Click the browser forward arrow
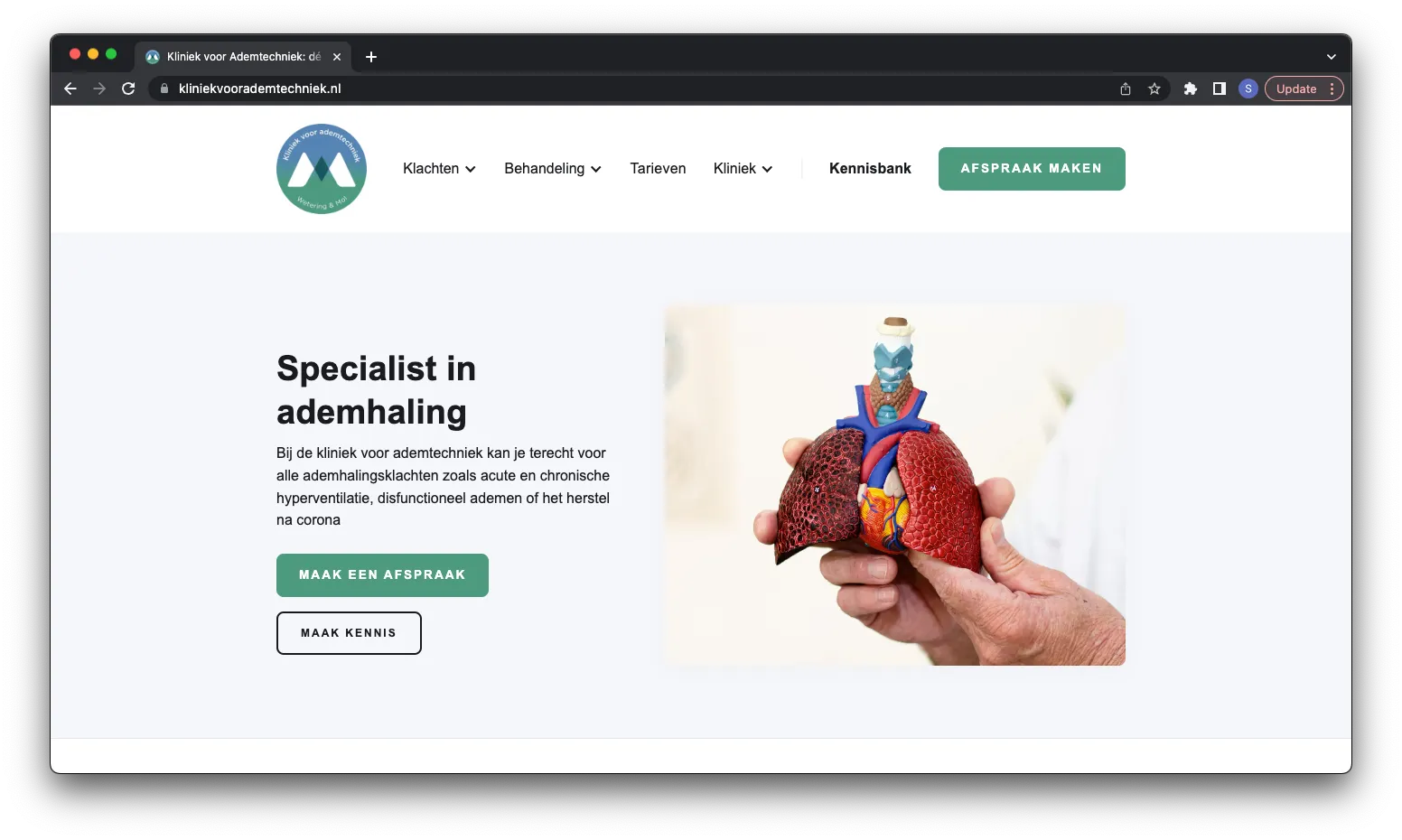Screen dimensions: 1402x840 click(99, 89)
